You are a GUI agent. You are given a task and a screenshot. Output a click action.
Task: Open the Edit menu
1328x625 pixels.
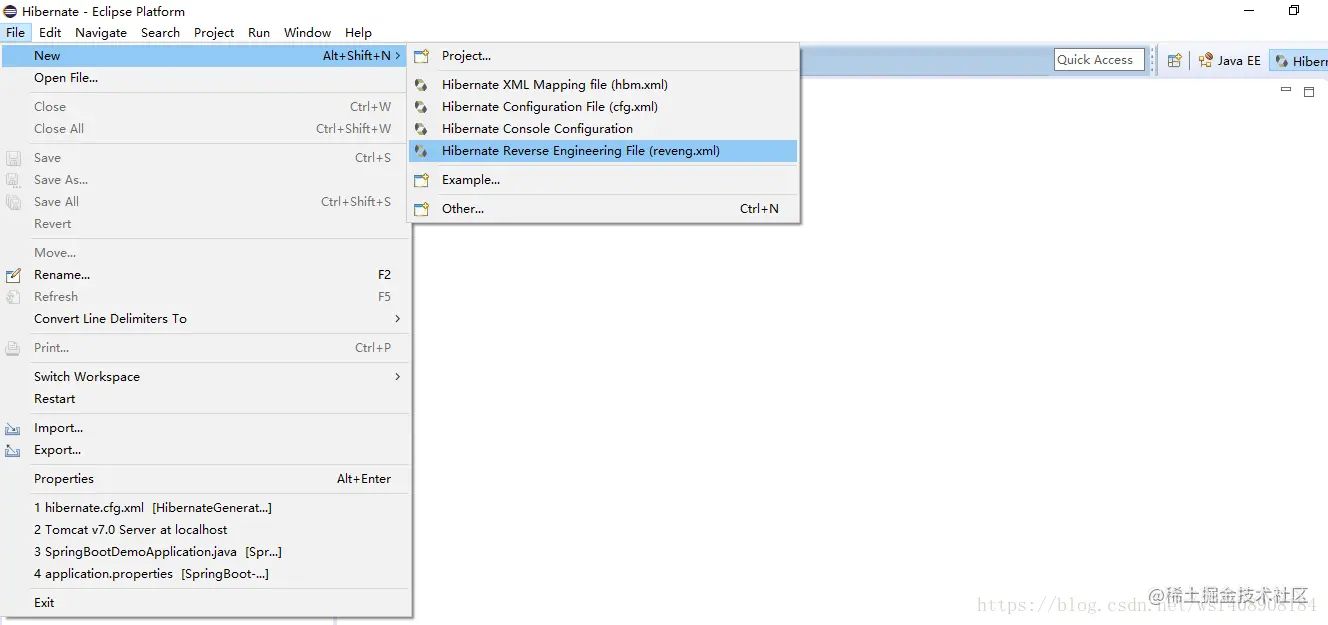(50, 32)
